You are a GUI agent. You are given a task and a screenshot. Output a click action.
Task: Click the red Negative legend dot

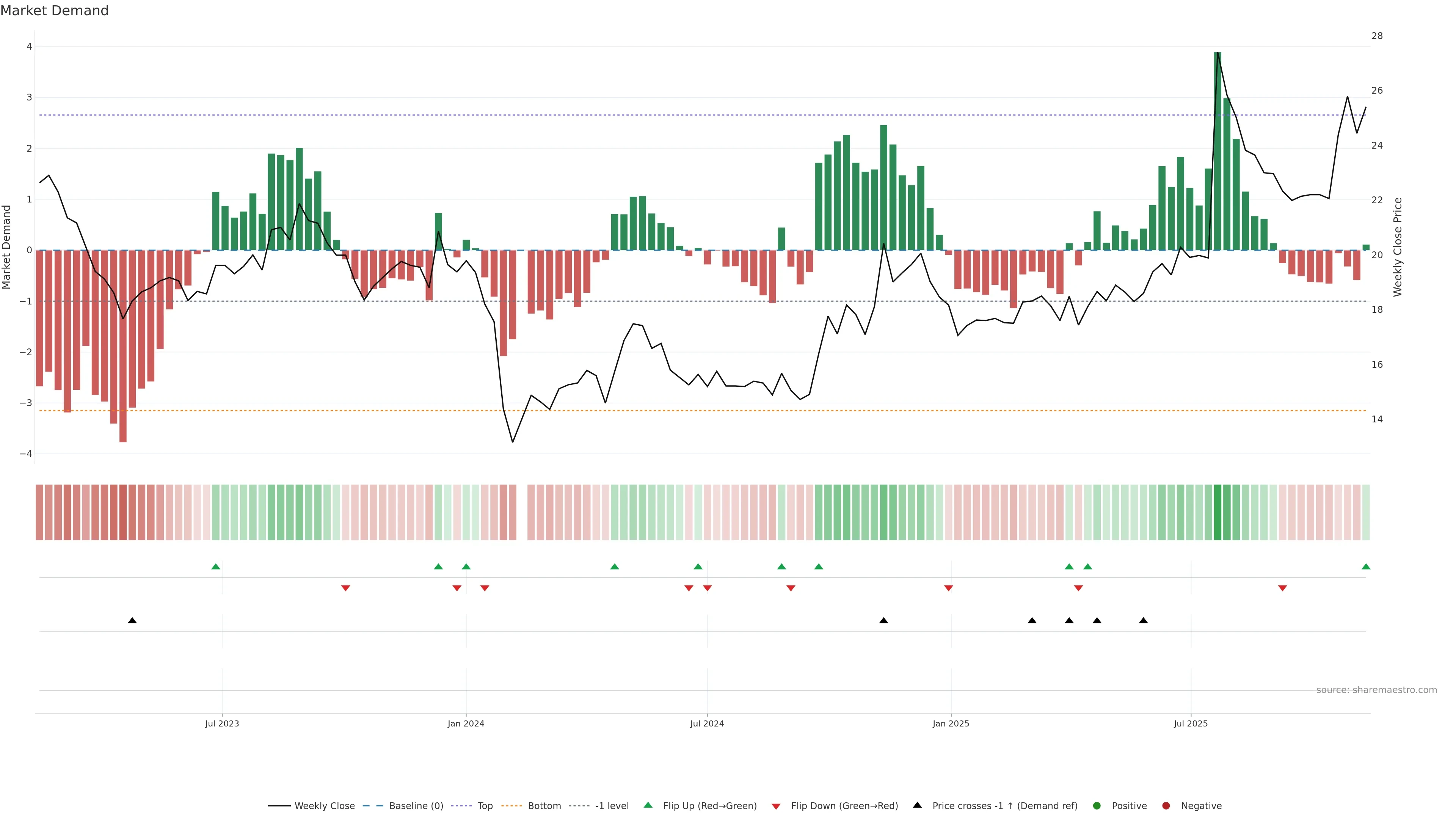tap(1166, 805)
